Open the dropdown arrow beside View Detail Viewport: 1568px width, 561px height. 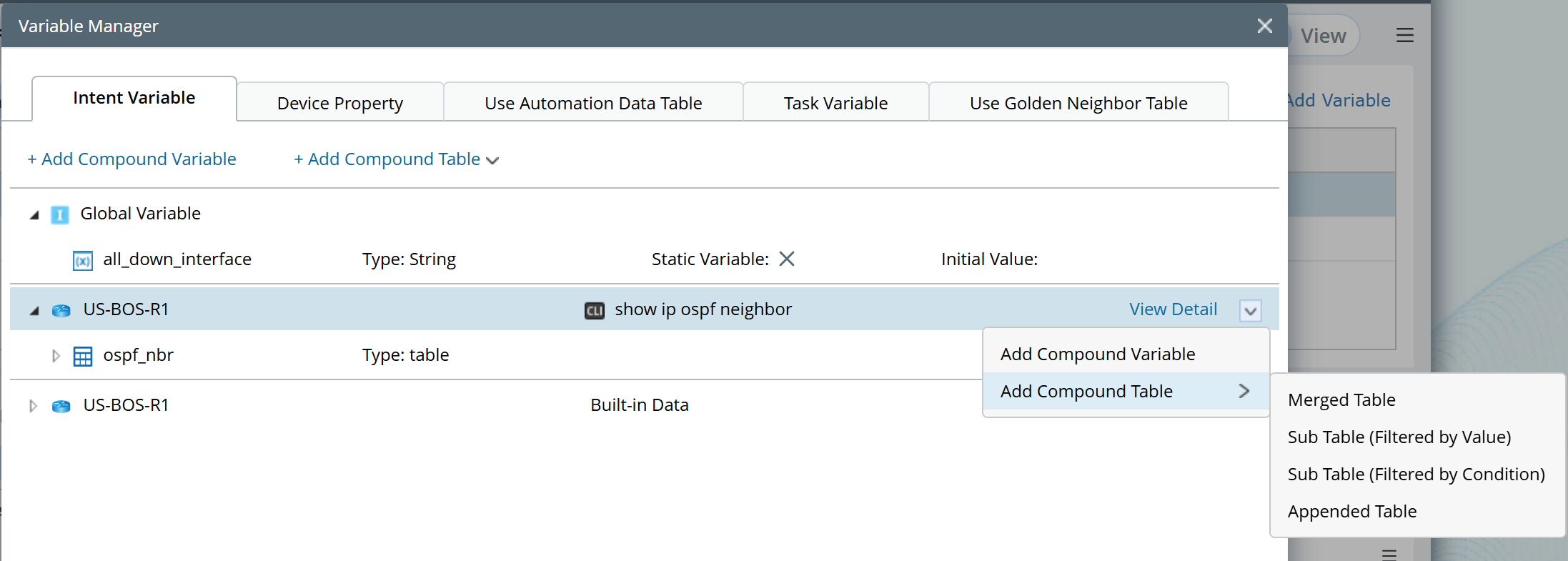coord(1250,311)
